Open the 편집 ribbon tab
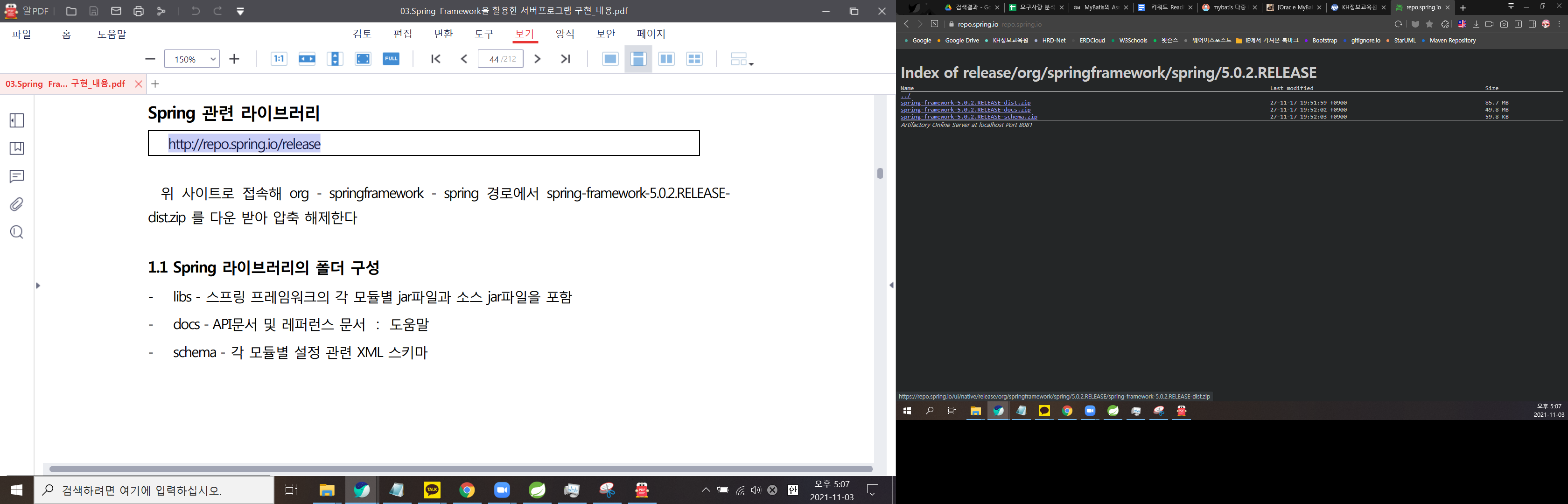The height and width of the screenshot is (504, 1568). (x=402, y=34)
